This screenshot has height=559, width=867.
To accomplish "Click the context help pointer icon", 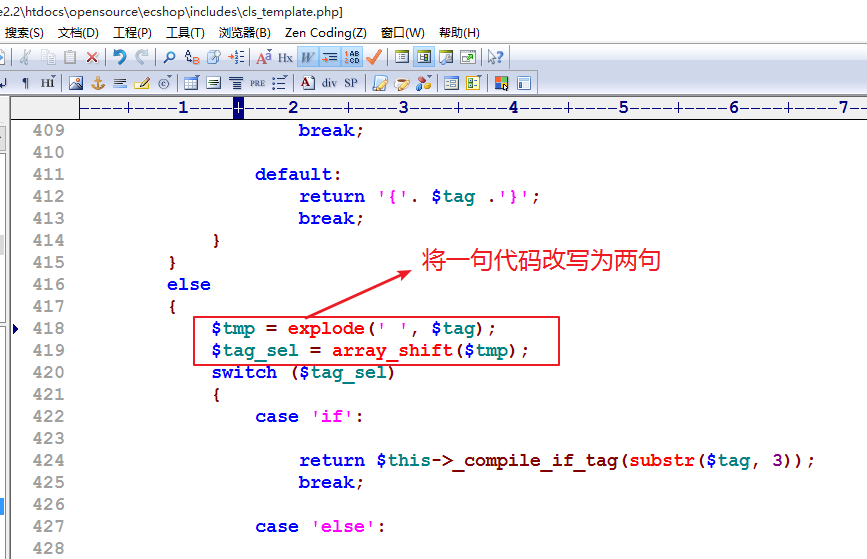I will coord(495,57).
